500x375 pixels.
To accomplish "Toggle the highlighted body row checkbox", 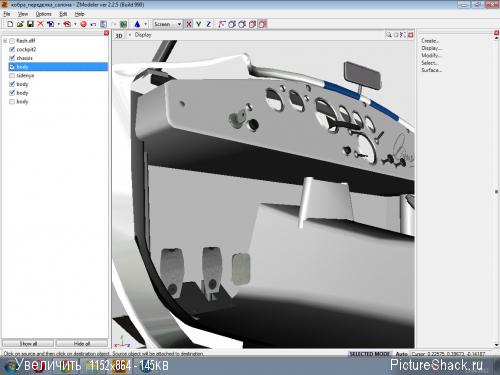I will [x=12, y=67].
